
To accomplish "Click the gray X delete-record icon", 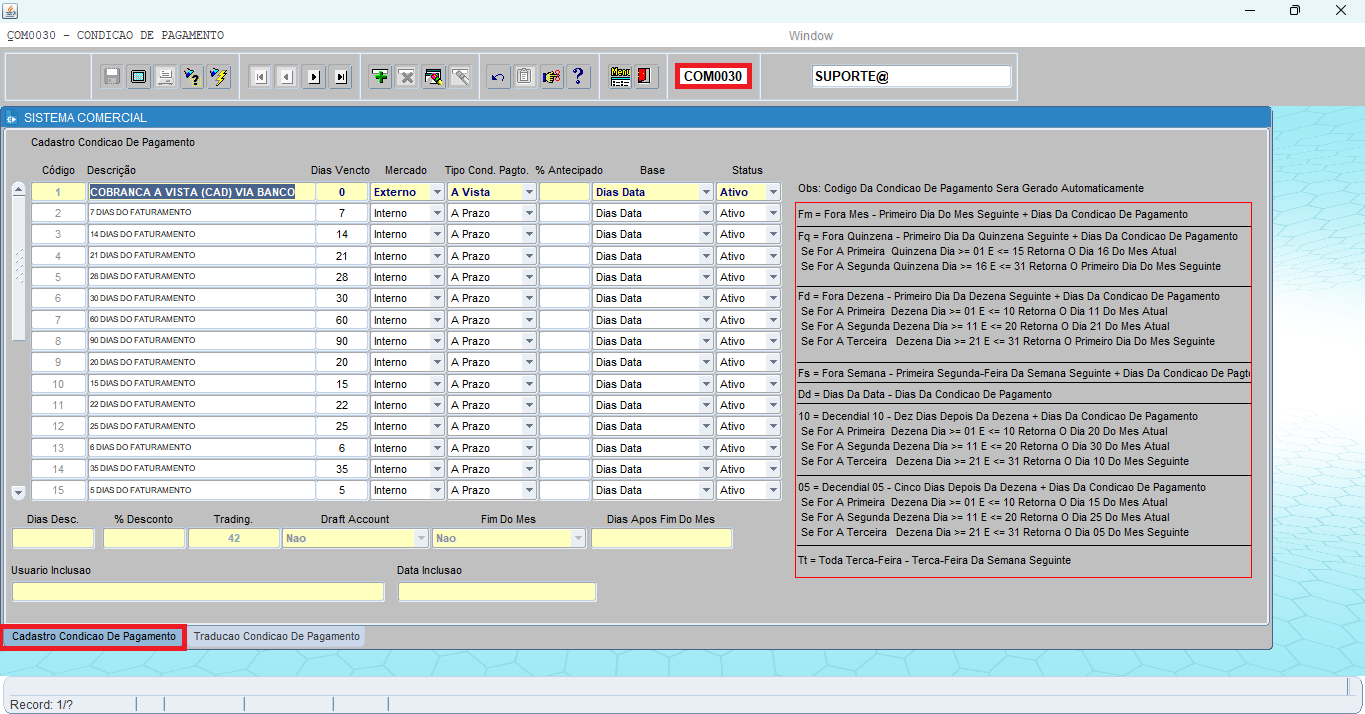I will coord(407,76).
